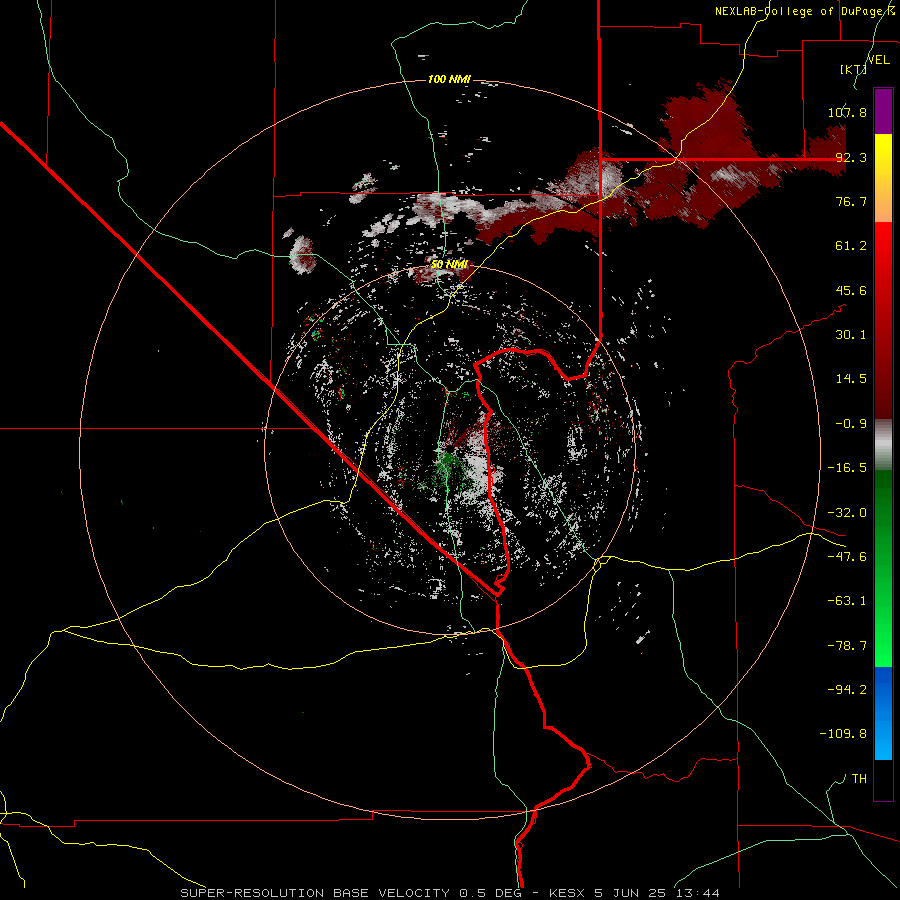Select the -16.5 scale value

[847, 468]
